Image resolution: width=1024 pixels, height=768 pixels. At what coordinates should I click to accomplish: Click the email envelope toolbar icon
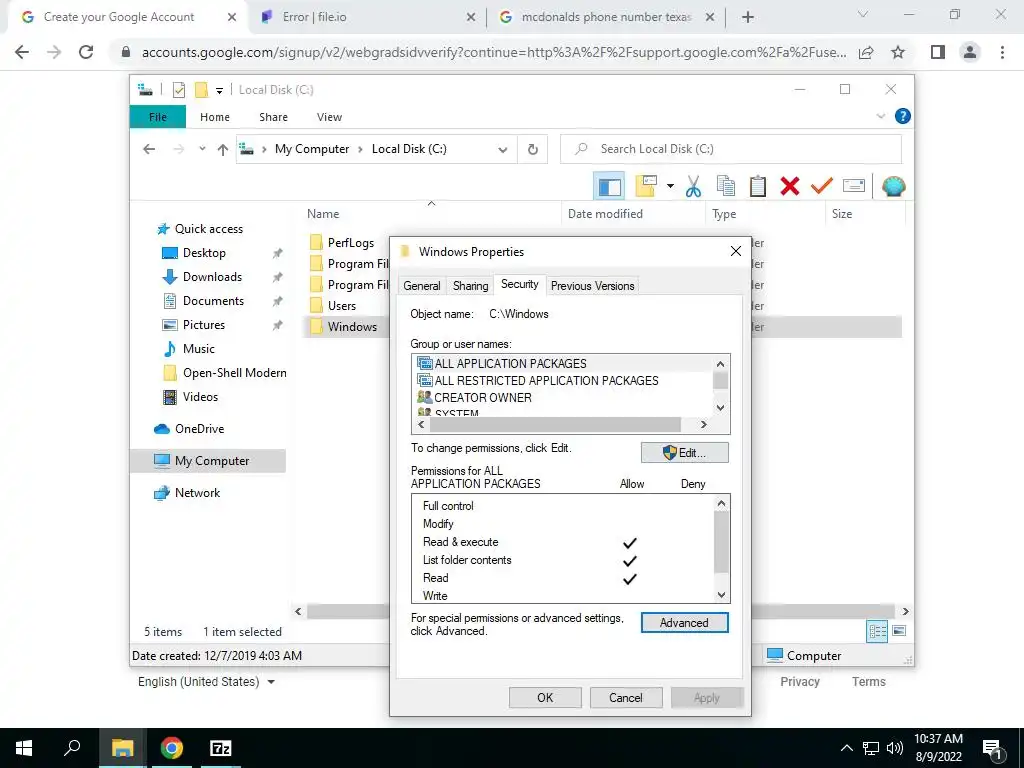[x=854, y=187]
